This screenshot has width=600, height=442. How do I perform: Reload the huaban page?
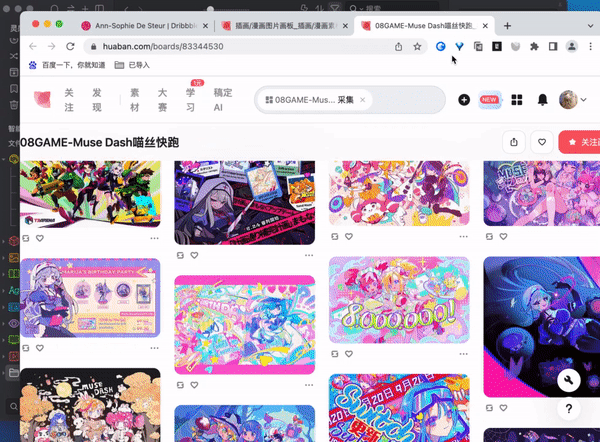coord(70,46)
